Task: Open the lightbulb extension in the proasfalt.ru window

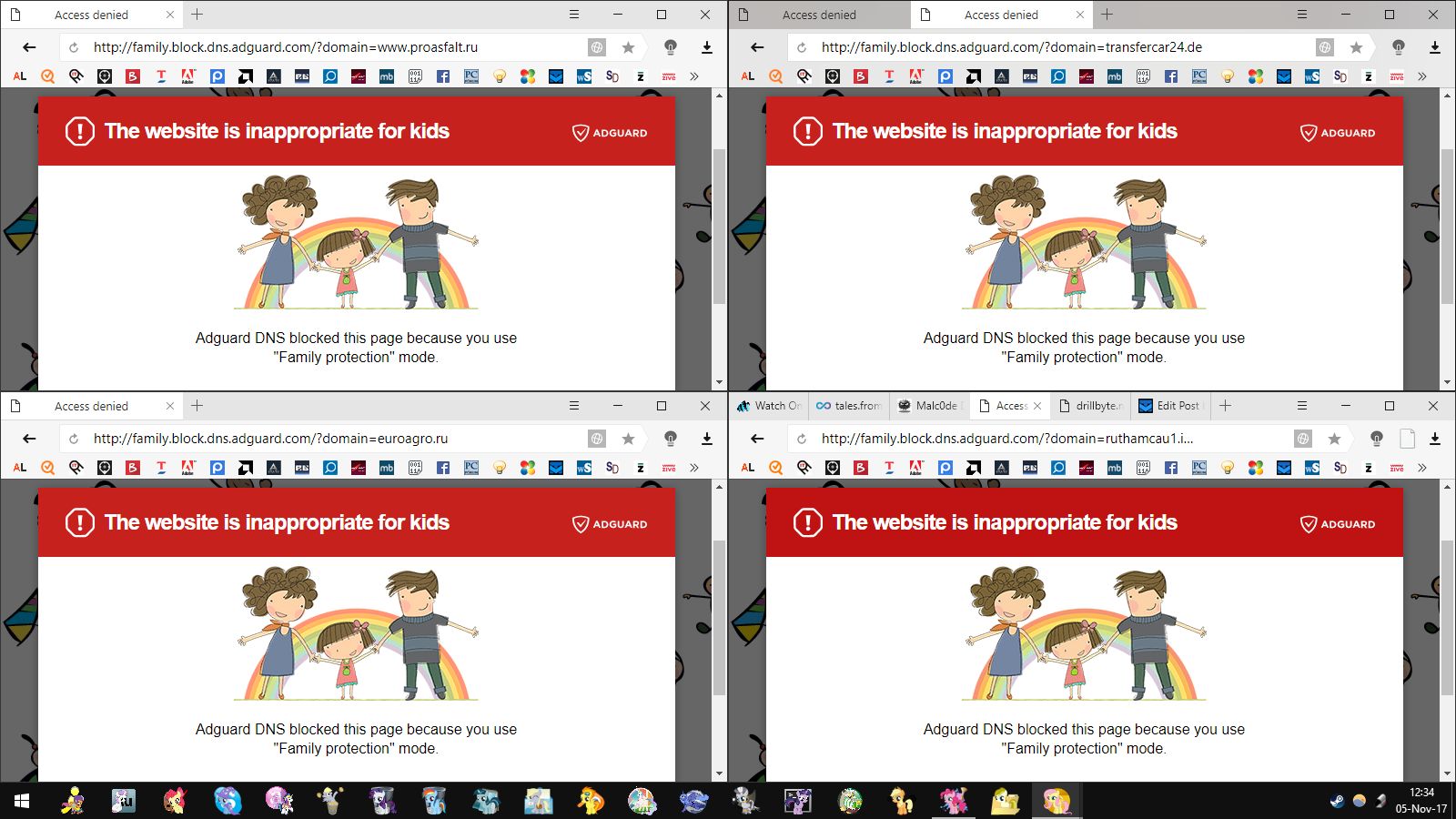Action: click(671, 47)
